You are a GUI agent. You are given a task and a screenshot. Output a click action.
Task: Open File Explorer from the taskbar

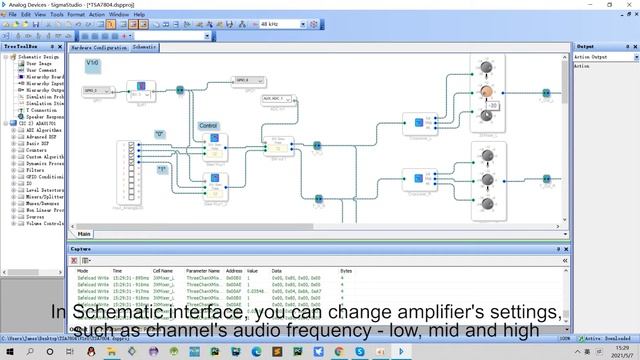(x=111, y=351)
